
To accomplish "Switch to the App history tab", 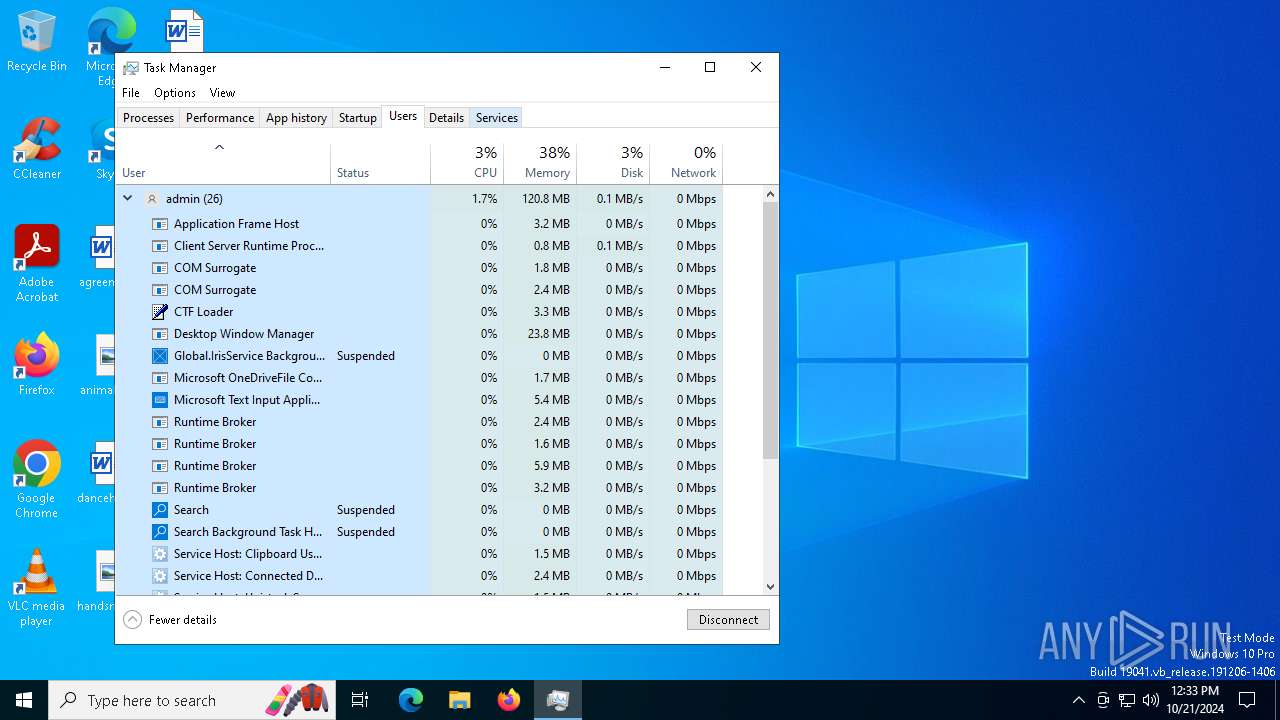I will coord(296,118).
